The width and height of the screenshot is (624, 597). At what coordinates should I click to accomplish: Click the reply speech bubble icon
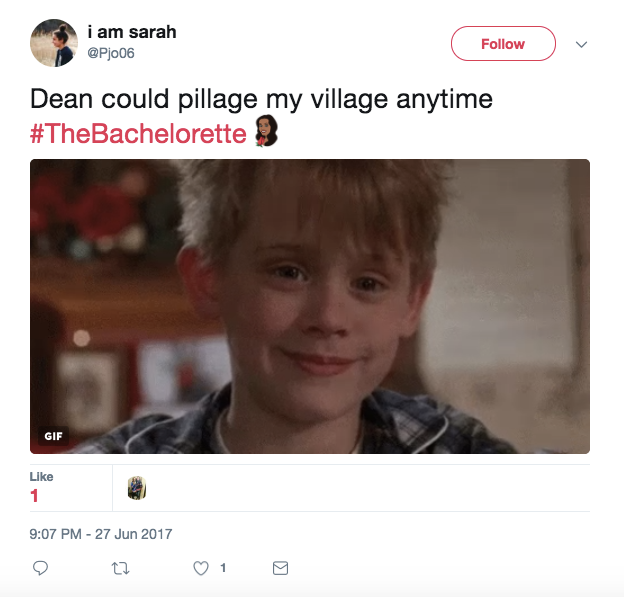40,568
